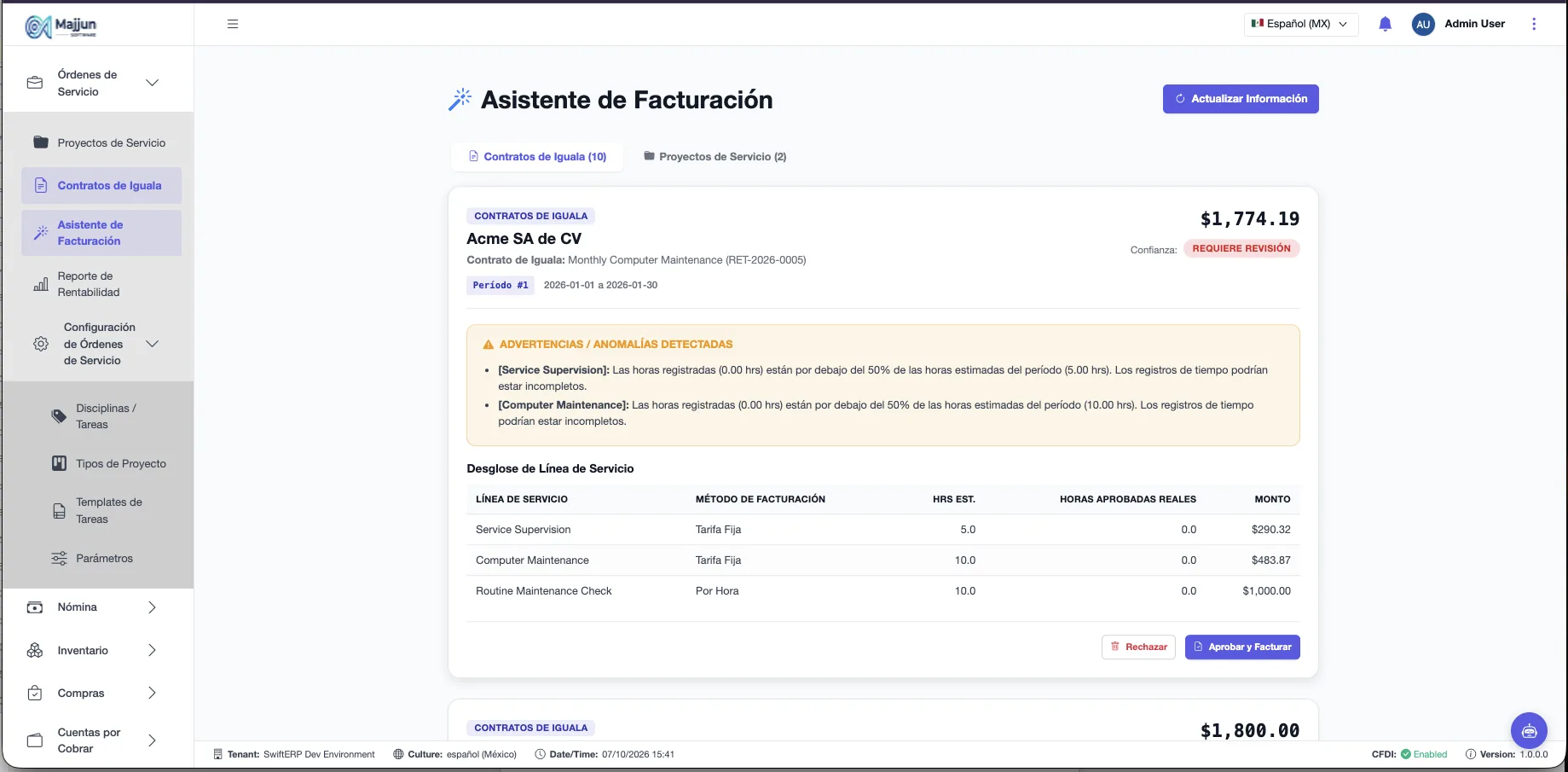
Task: Collapse the Órdenes de Servicio section chevron
Action: pos(152,83)
